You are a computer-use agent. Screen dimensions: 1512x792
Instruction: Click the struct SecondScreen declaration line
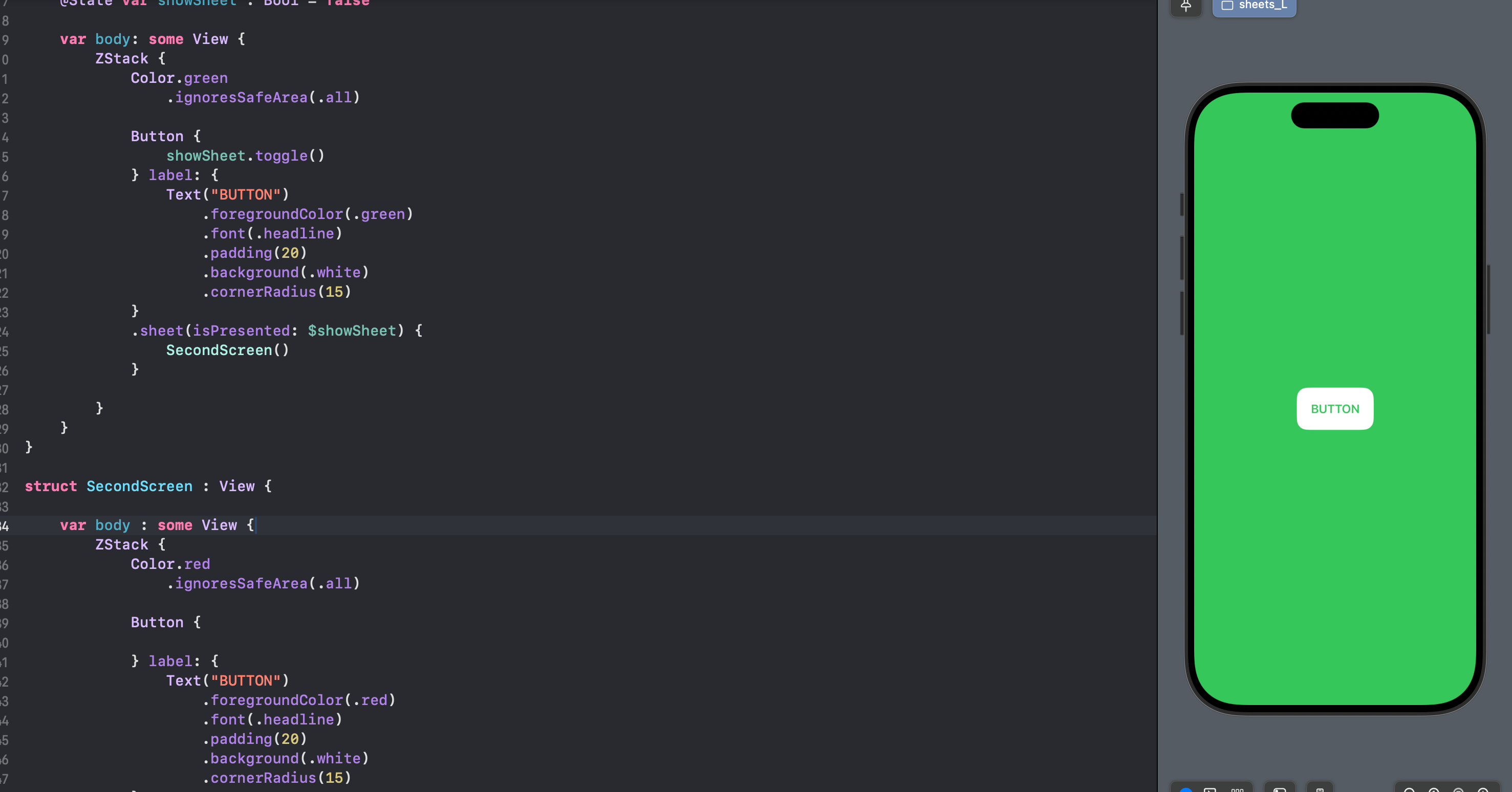pos(148,487)
